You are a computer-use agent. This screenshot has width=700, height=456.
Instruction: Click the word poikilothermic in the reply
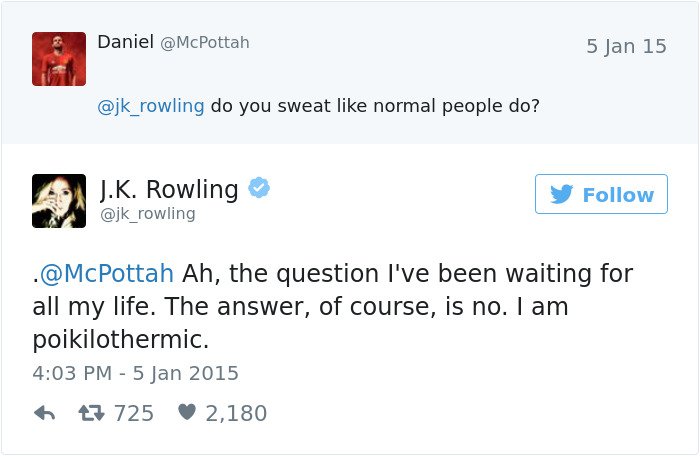tap(121, 339)
